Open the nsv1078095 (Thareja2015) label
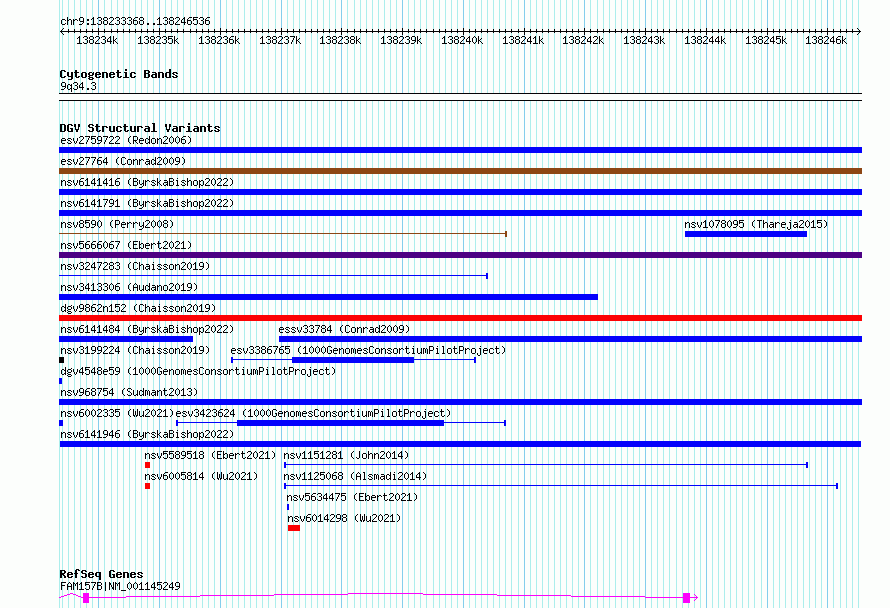The width and height of the screenshot is (890, 608). point(756,224)
